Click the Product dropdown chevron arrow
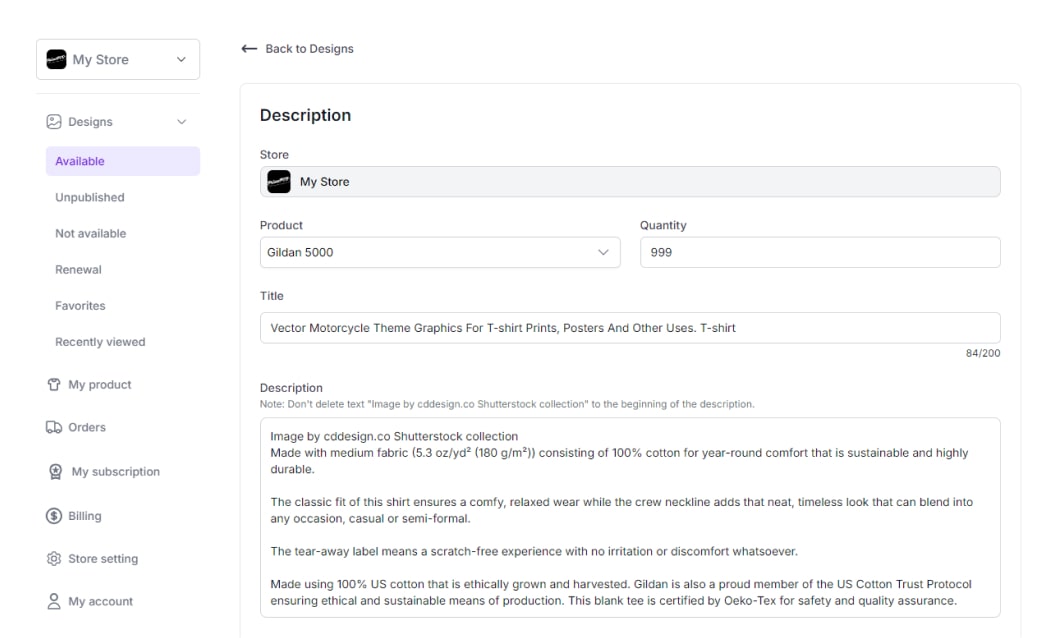Screen dimensions: 1050x638 tap(603, 252)
